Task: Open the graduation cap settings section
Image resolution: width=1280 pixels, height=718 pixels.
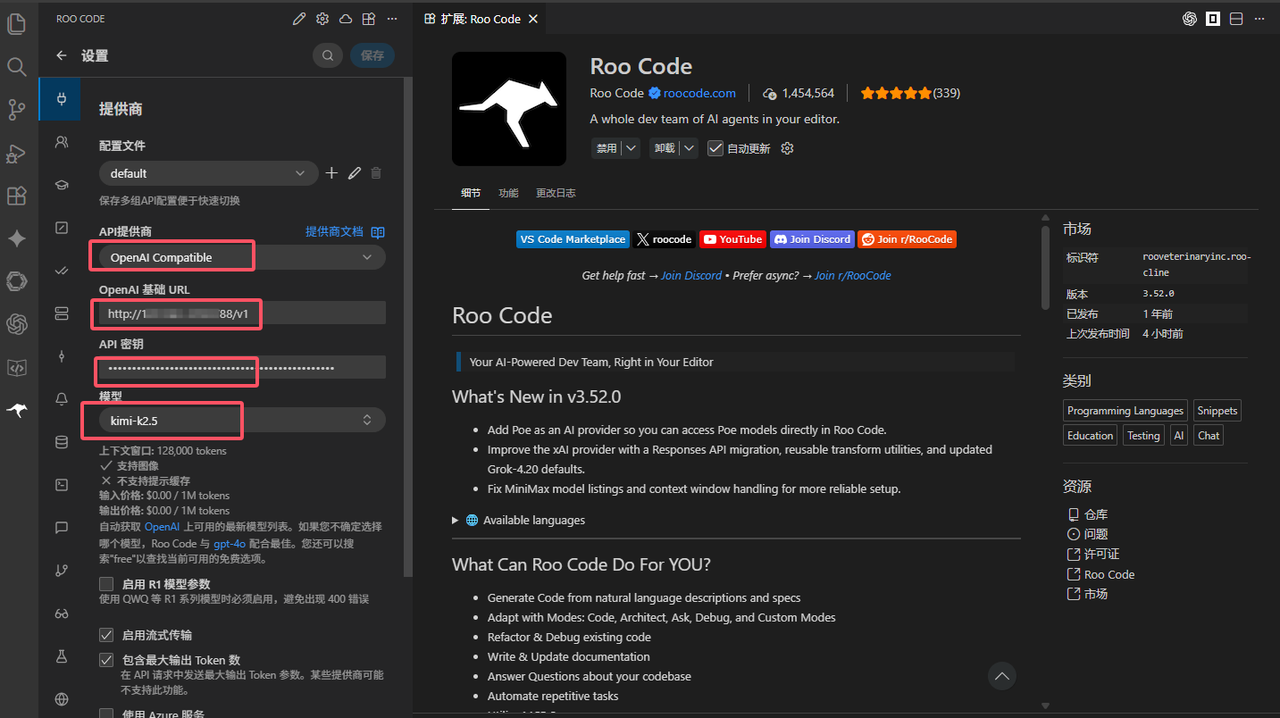Action: [x=61, y=185]
